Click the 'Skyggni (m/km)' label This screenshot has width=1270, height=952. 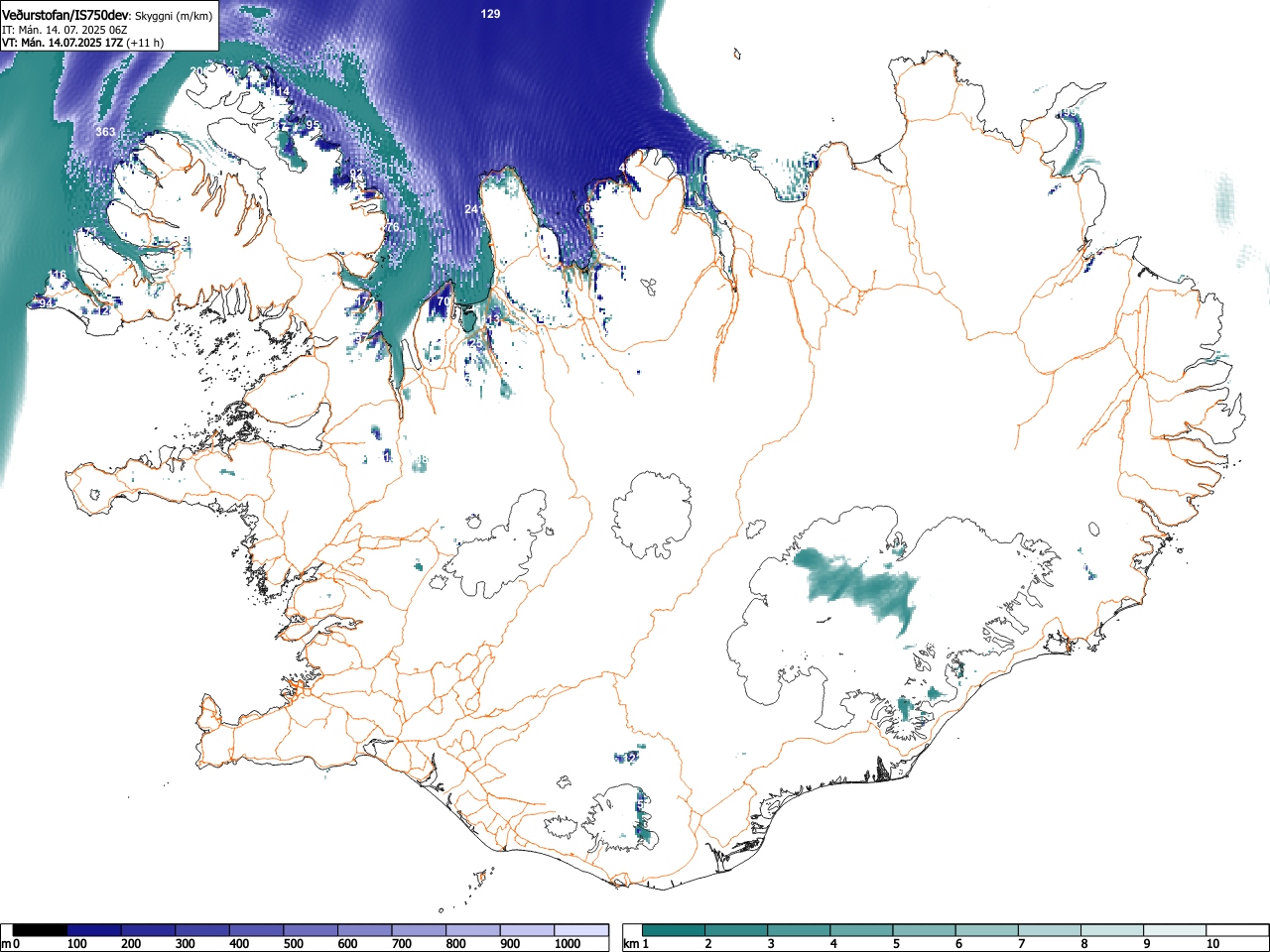(x=173, y=16)
